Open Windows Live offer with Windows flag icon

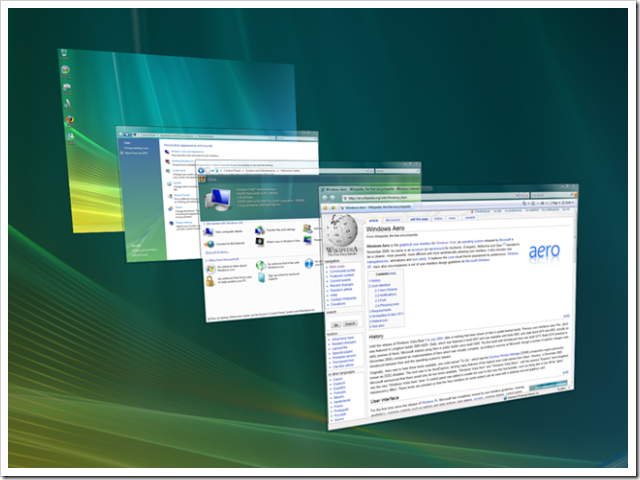point(211,269)
